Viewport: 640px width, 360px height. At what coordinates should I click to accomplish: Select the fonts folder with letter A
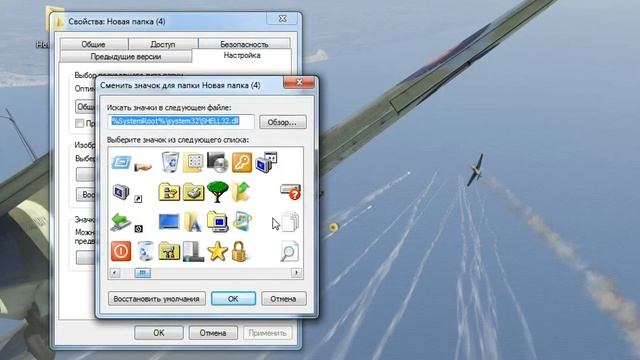click(193, 222)
